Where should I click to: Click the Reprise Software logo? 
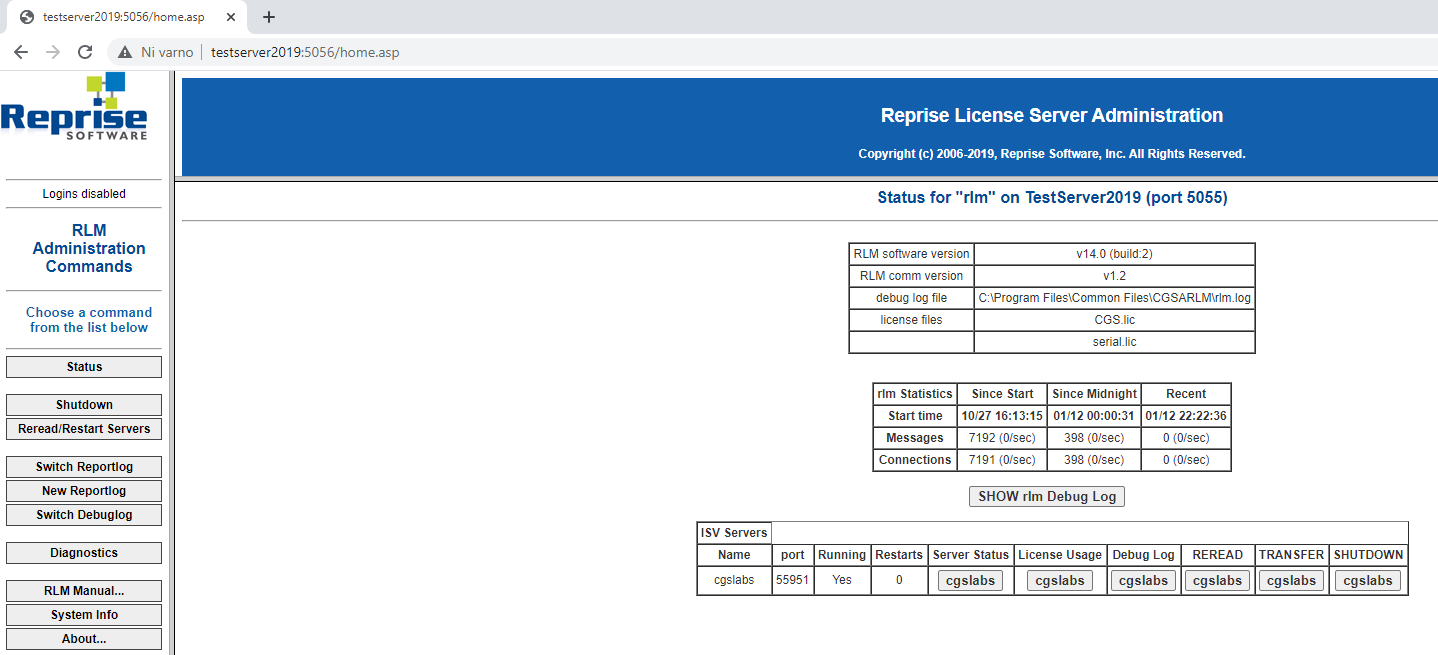(75, 107)
